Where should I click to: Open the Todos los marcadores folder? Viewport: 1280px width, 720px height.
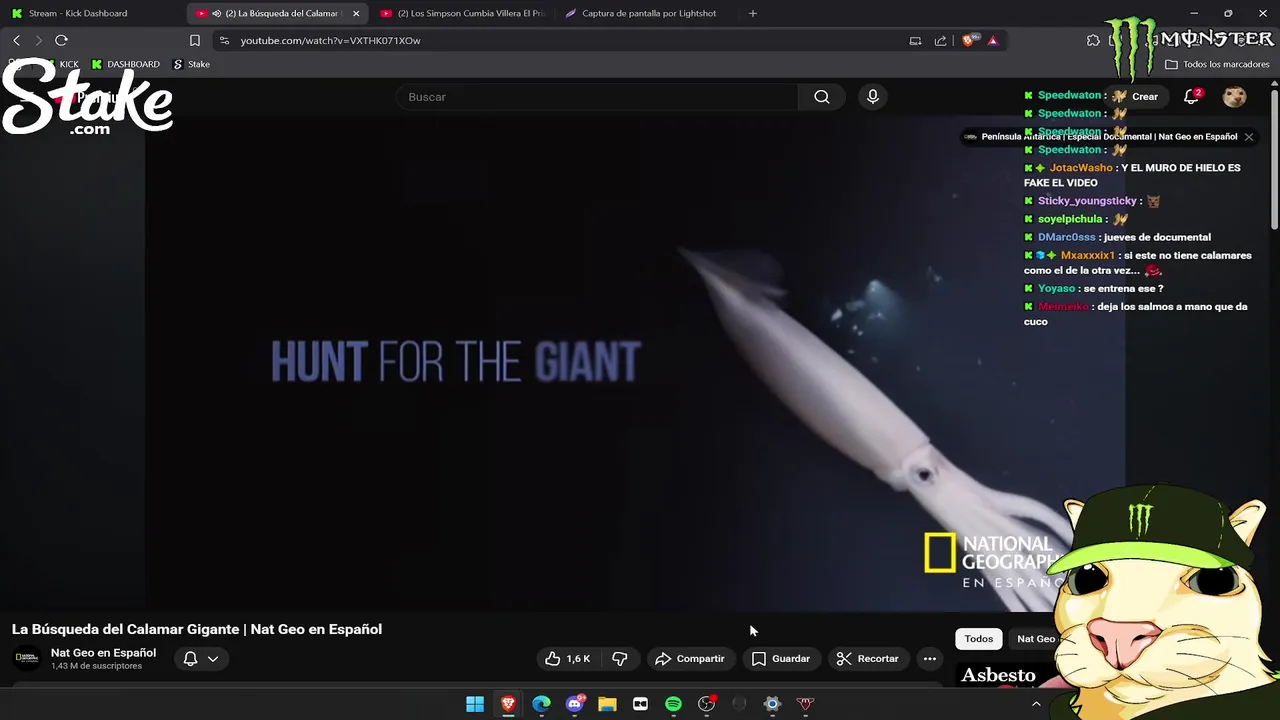1218,64
